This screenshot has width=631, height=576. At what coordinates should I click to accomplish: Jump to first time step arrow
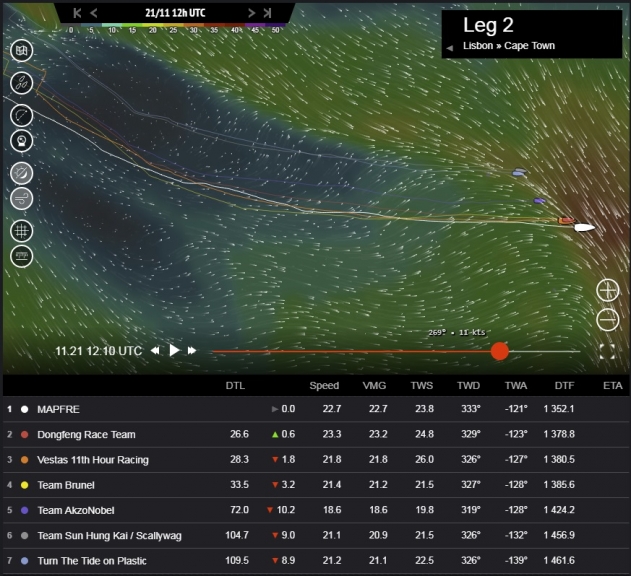(77, 13)
